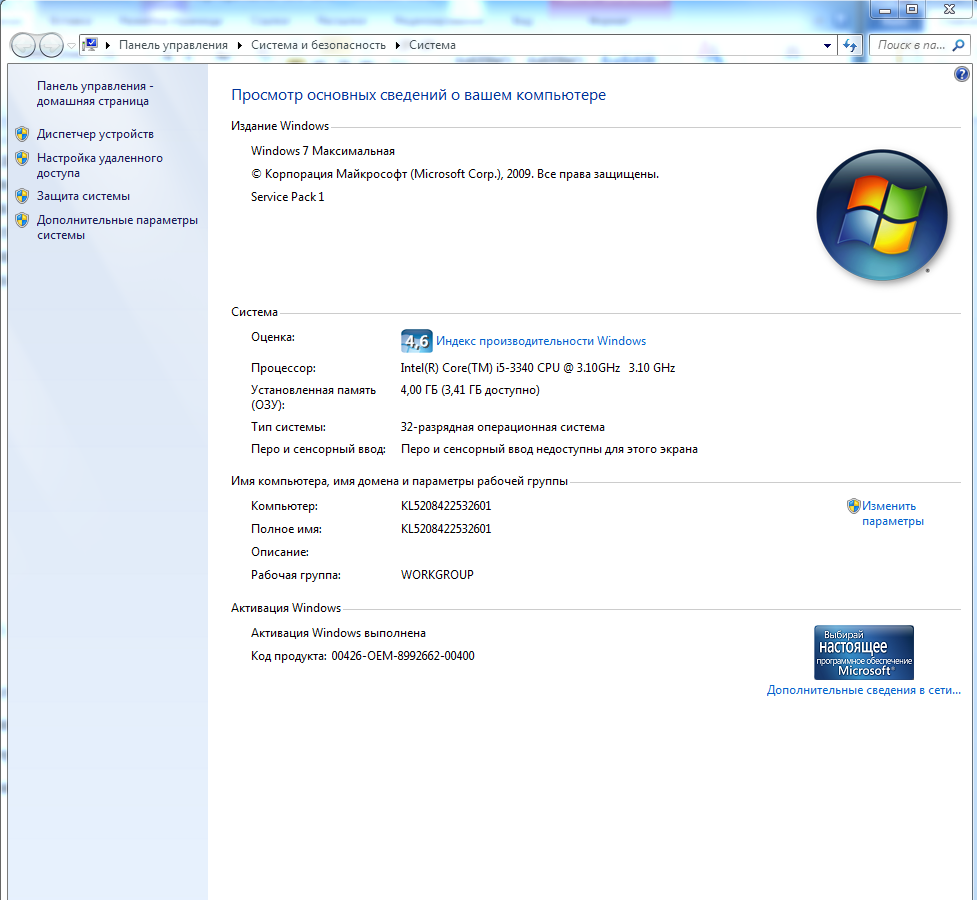Expand arrow after Система и безопасность

pyautogui.click(x=398, y=45)
